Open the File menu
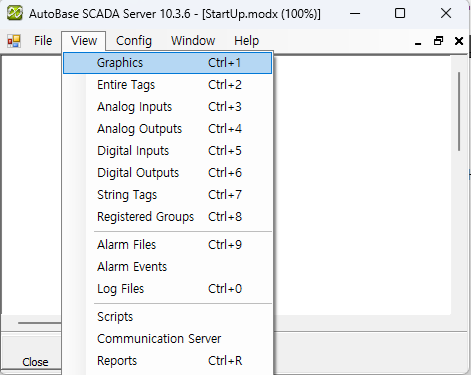Image resolution: width=471 pixels, height=375 pixels. pyautogui.click(x=43, y=41)
